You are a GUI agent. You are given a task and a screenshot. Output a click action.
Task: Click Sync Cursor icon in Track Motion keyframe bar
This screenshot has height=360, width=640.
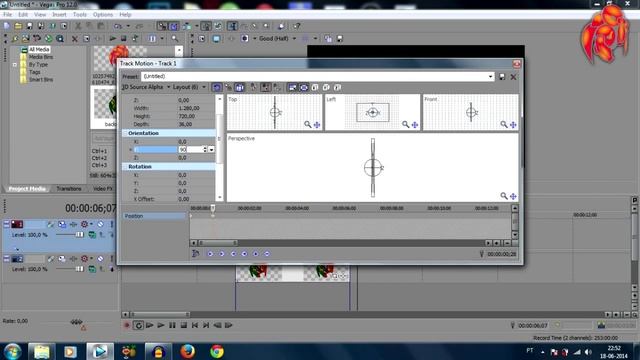tap(196, 254)
